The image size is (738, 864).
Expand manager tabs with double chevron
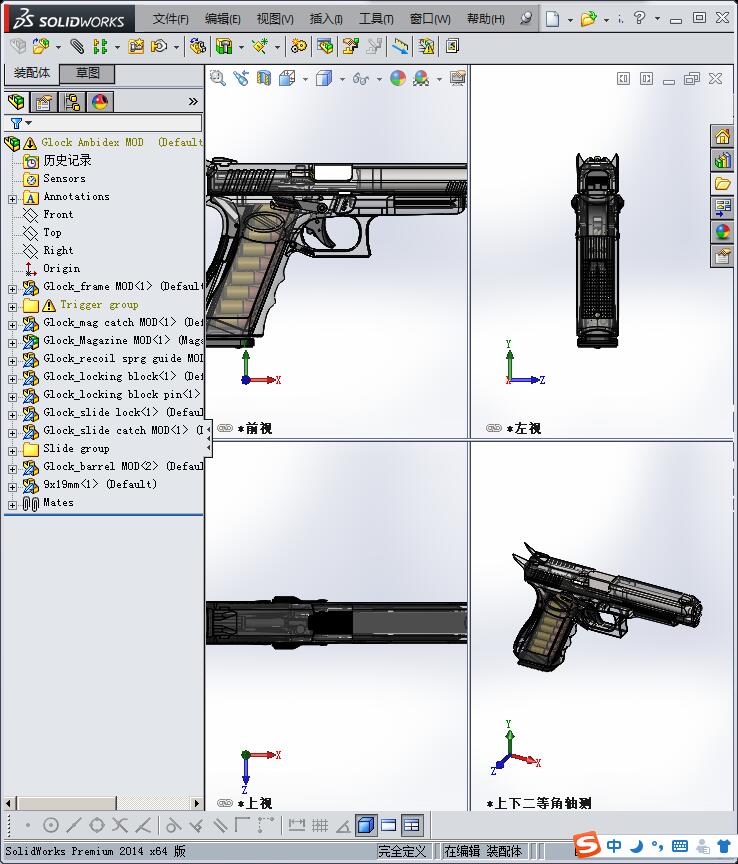[x=193, y=101]
